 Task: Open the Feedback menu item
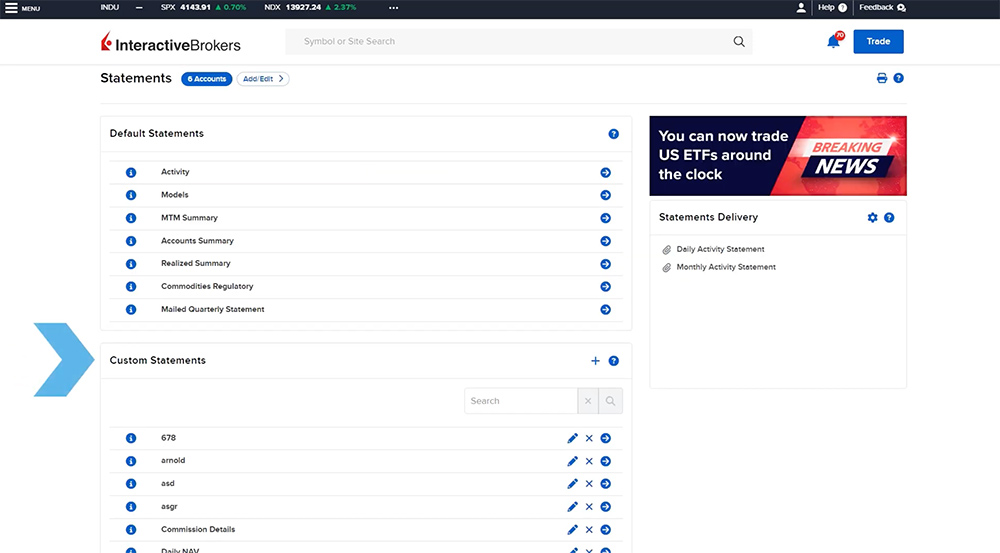point(882,8)
